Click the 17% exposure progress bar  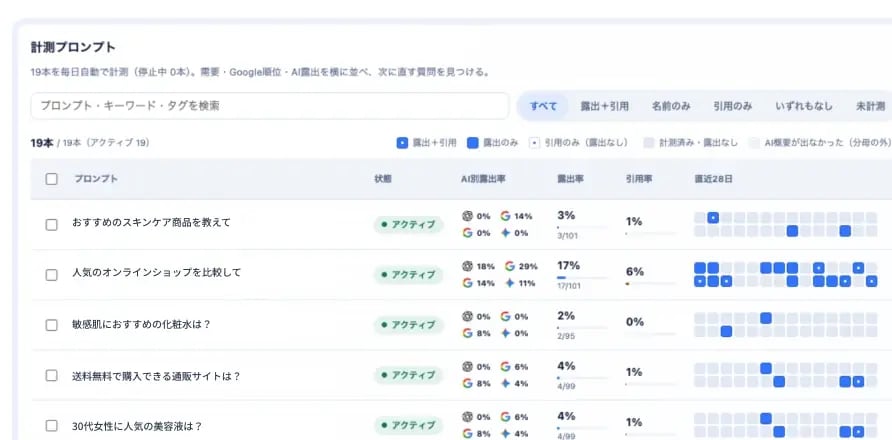pyautogui.click(x=583, y=278)
